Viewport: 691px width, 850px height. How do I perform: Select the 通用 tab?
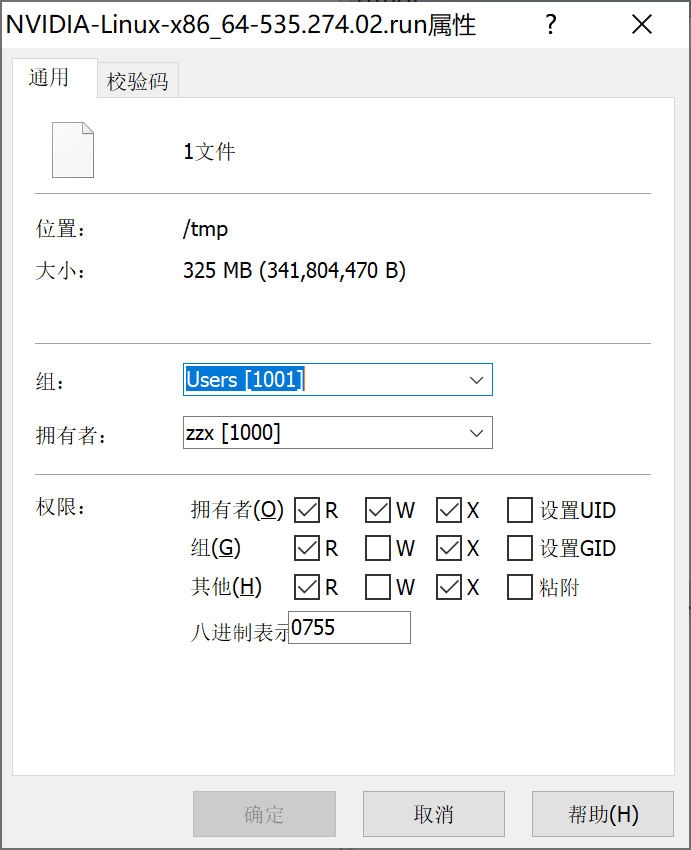(49, 78)
